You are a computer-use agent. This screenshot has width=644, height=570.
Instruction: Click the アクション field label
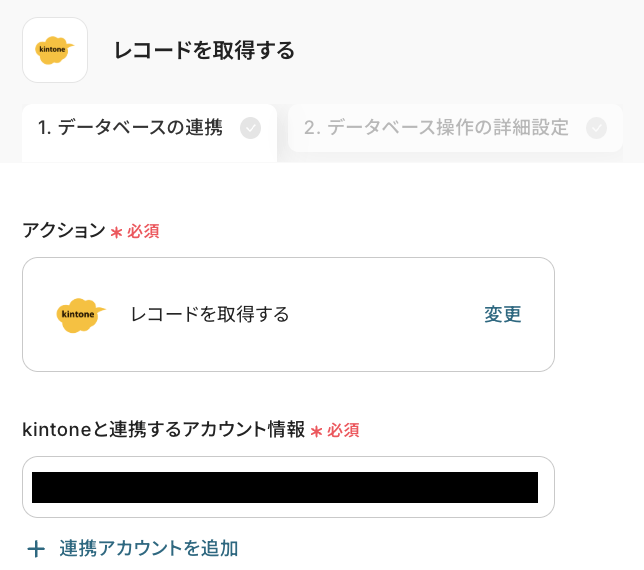pyautogui.click(x=63, y=231)
